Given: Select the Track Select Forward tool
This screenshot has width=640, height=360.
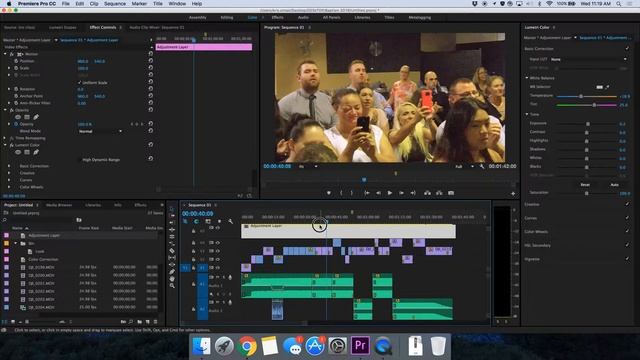Looking at the screenshot, I should [172, 216].
